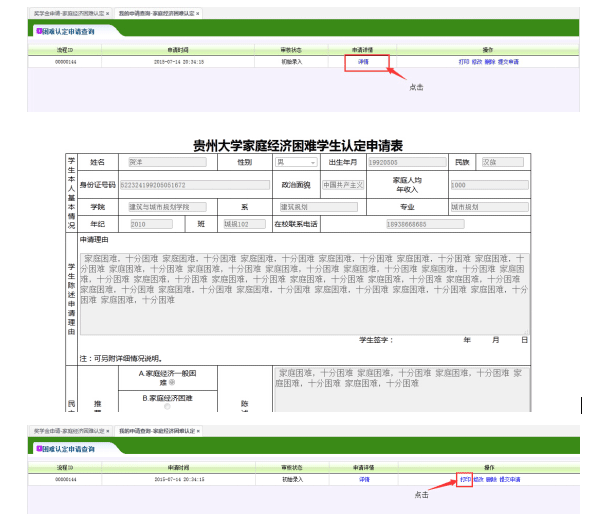Select radio B.家庭经济困难

click(x=167, y=406)
